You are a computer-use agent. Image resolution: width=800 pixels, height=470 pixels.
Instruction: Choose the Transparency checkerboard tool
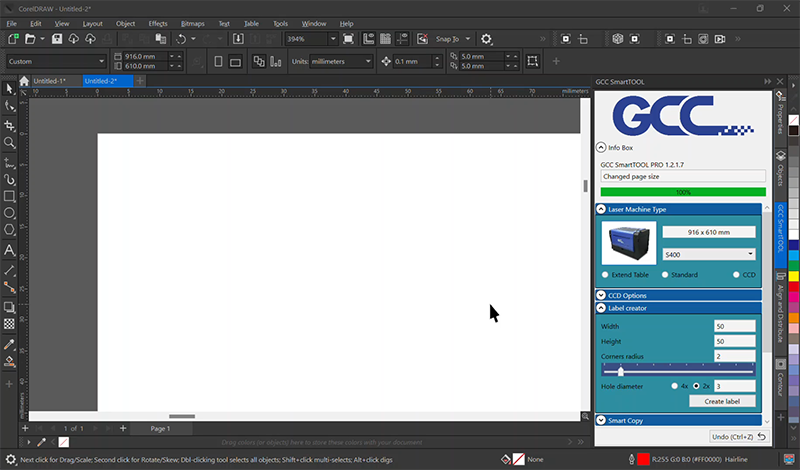click(10, 324)
